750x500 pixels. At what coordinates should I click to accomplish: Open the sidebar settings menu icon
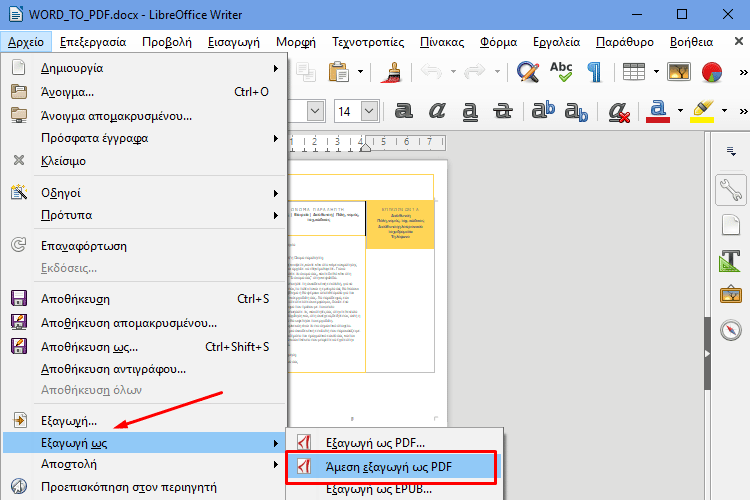click(x=731, y=151)
